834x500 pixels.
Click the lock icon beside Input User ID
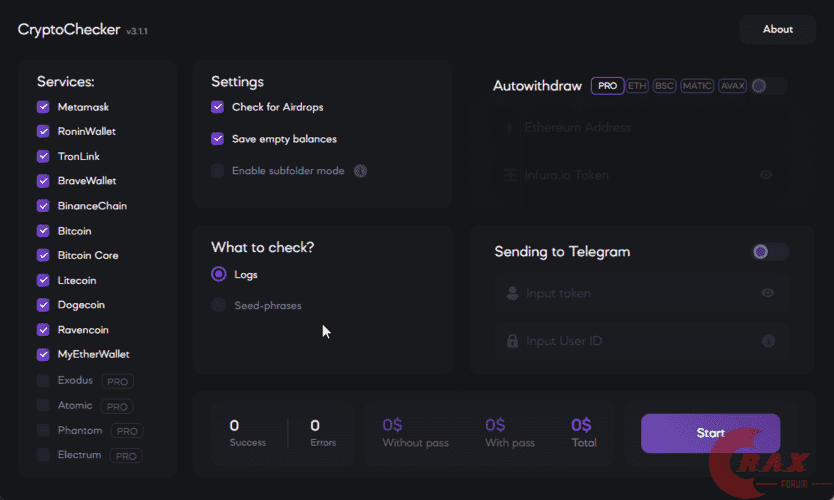(x=512, y=341)
